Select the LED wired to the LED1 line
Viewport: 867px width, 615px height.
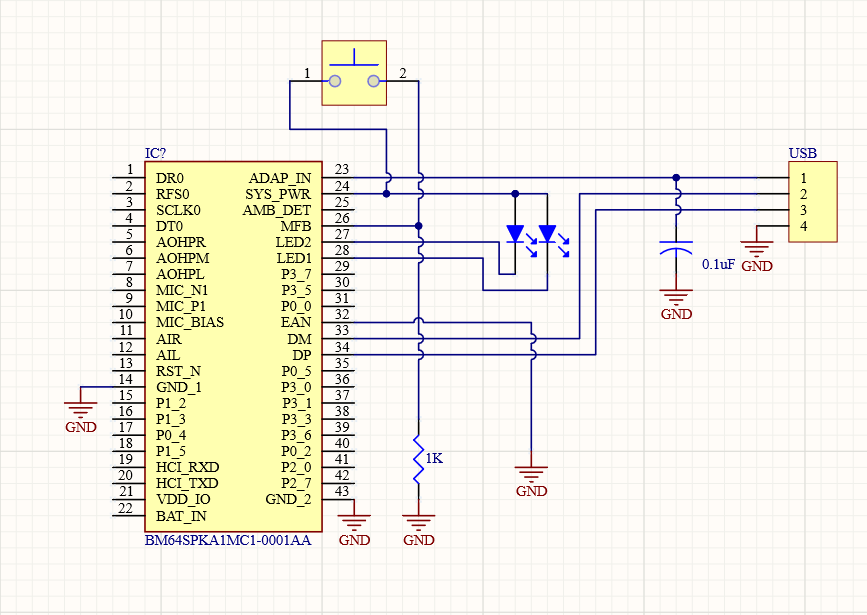[x=547, y=234]
